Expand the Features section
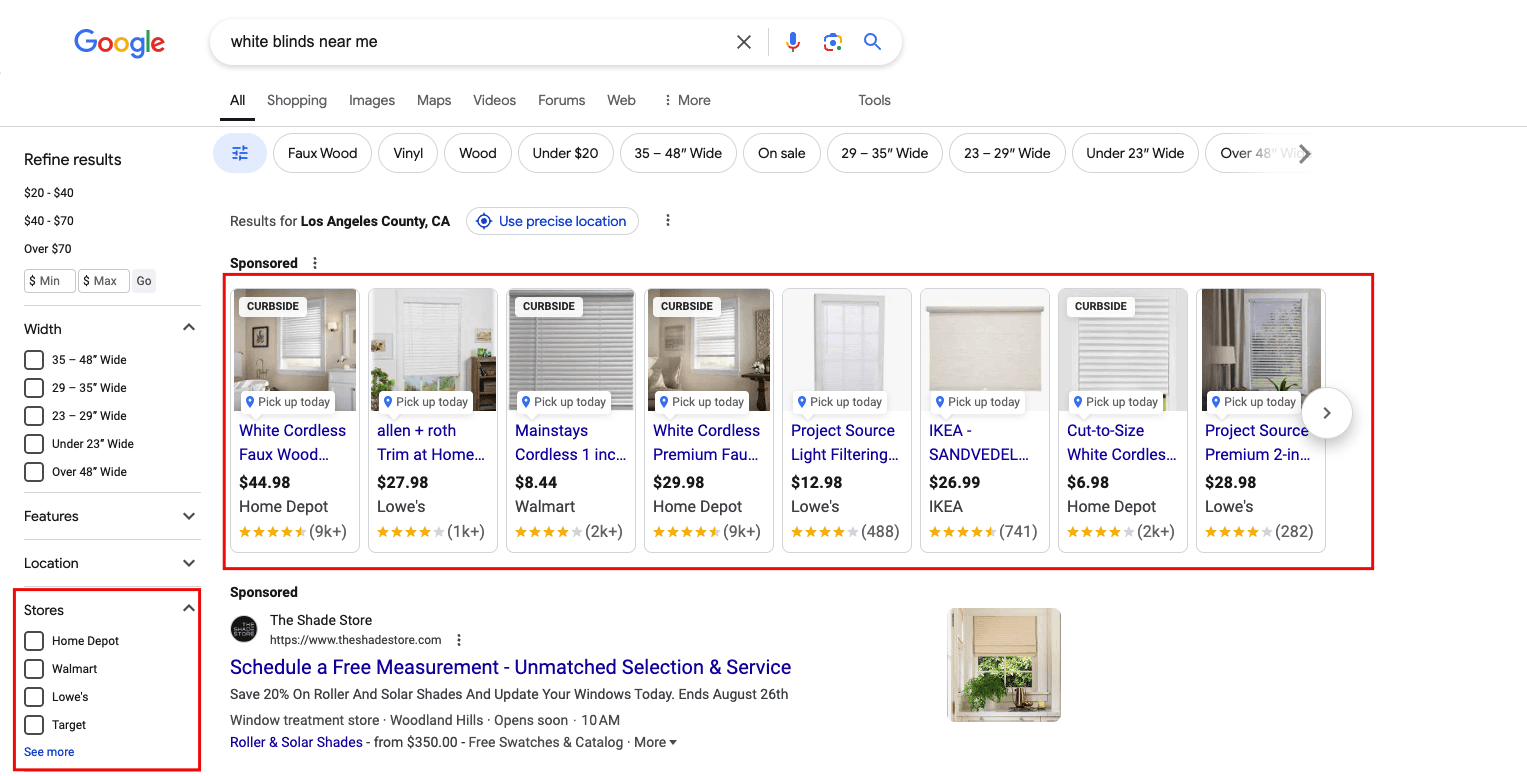The width and height of the screenshot is (1527, 776). pos(188,516)
